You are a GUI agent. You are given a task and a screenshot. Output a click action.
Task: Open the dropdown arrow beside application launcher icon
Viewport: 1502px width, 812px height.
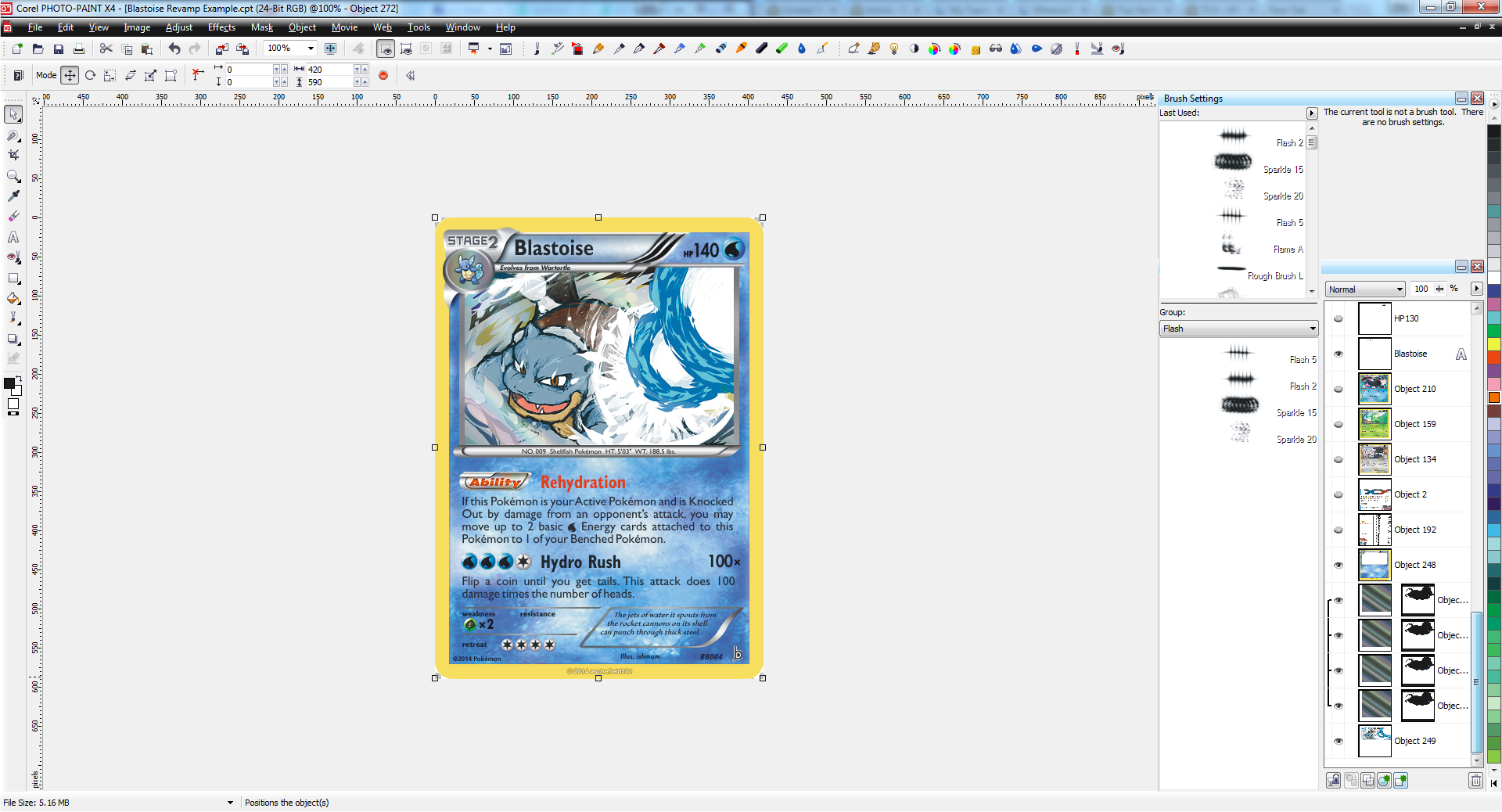[x=490, y=49]
